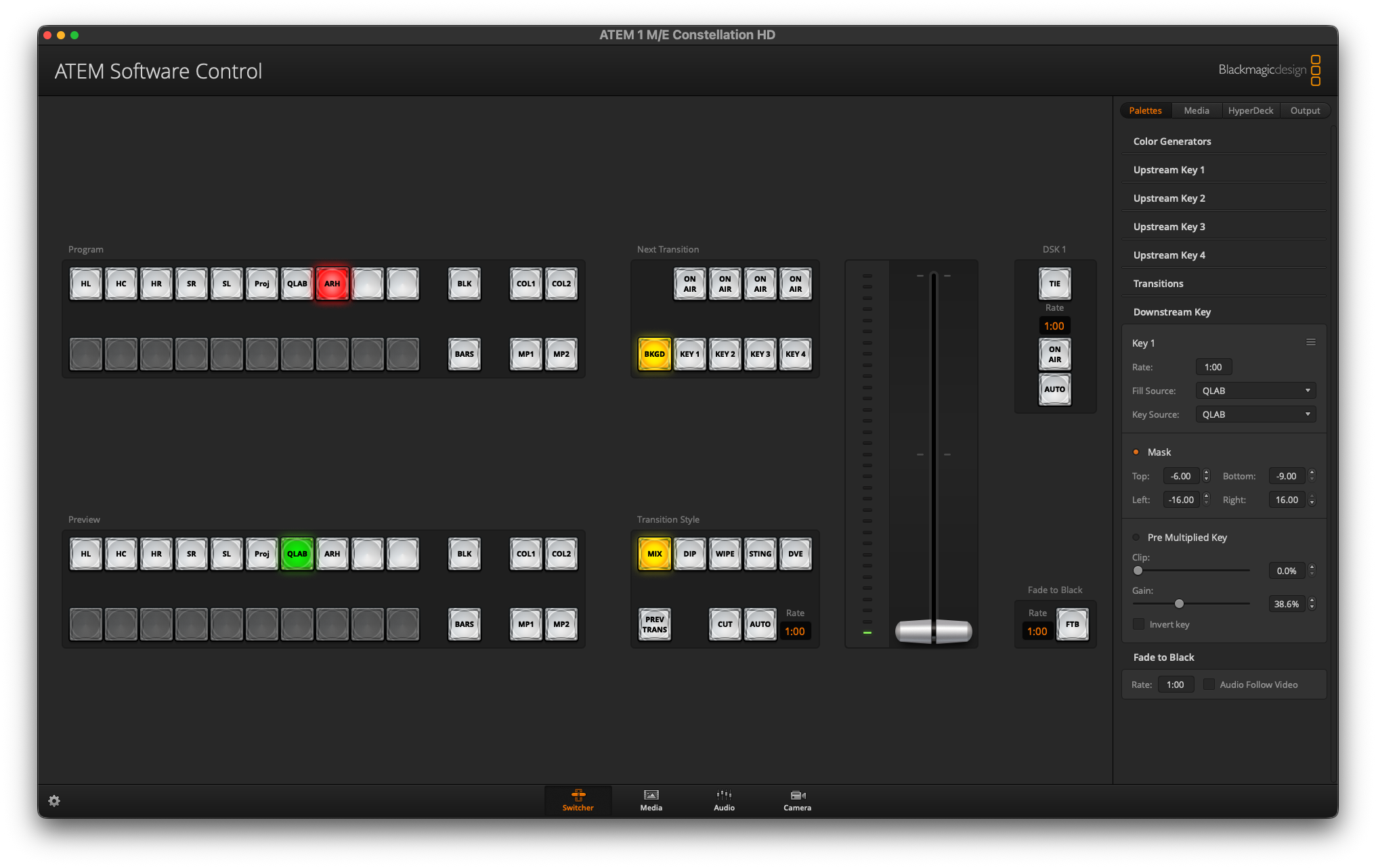Open the Key Source dropdown

click(1255, 414)
